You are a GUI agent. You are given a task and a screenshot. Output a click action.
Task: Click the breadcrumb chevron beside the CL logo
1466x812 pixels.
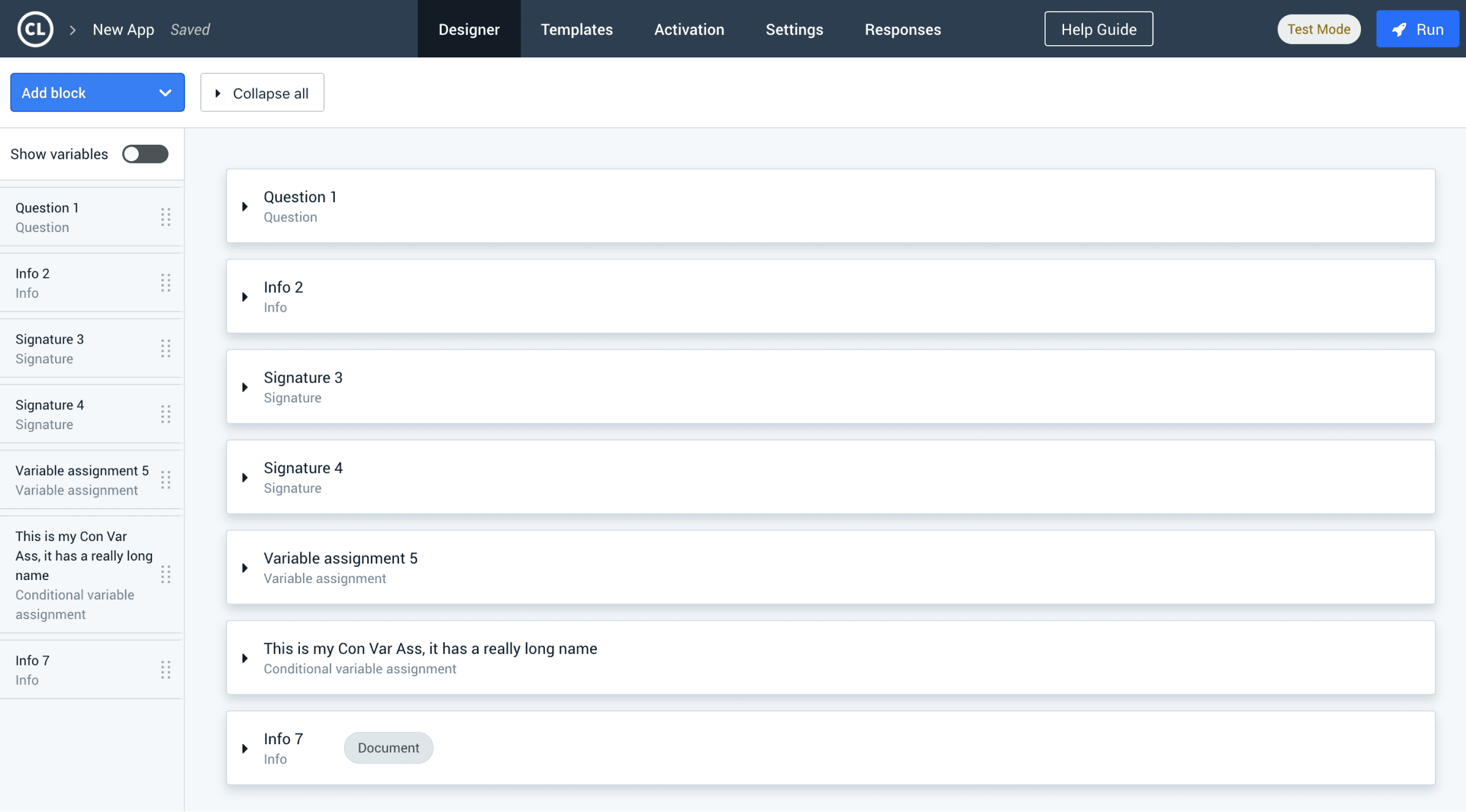click(x=73, y=29)
